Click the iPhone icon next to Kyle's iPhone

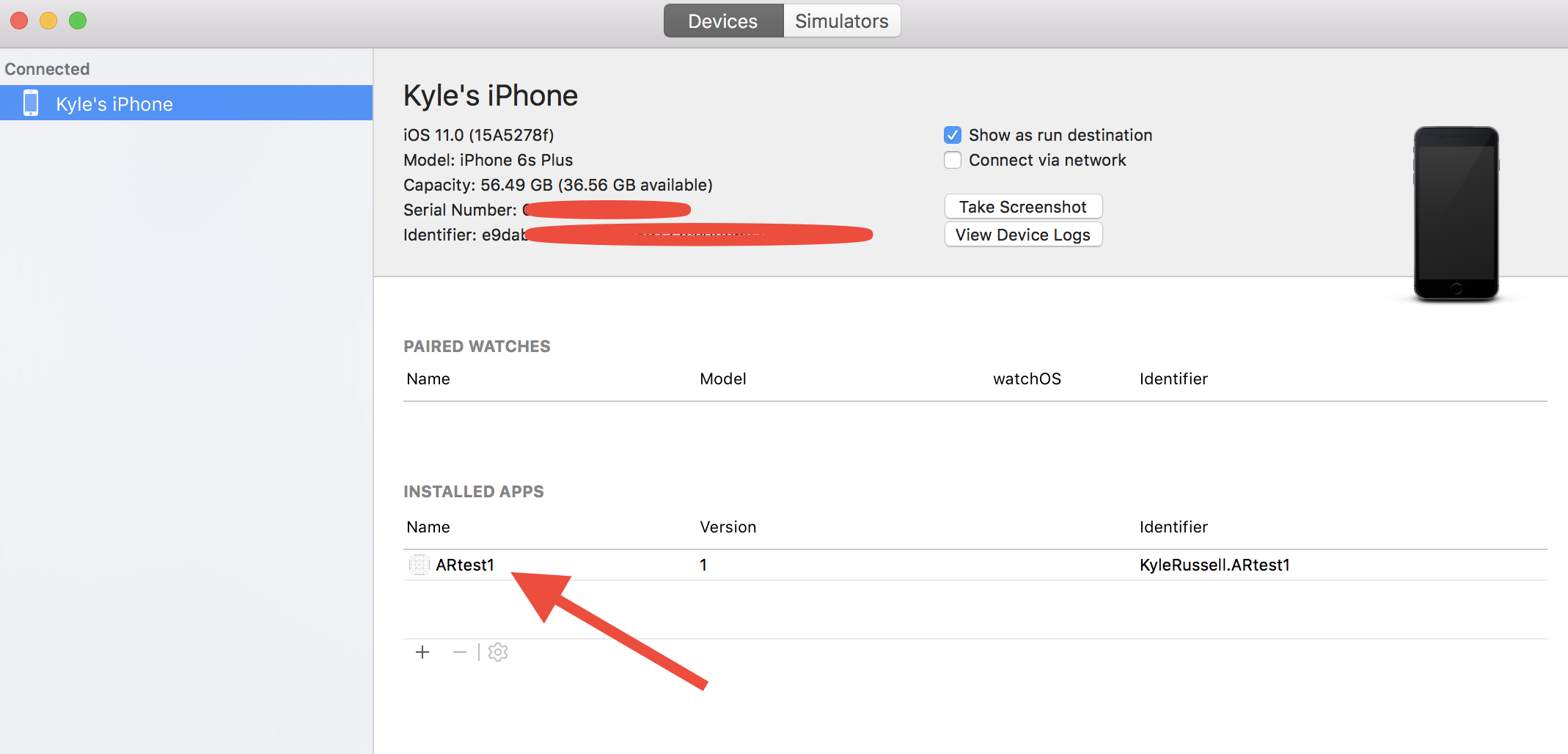point(31,103)
